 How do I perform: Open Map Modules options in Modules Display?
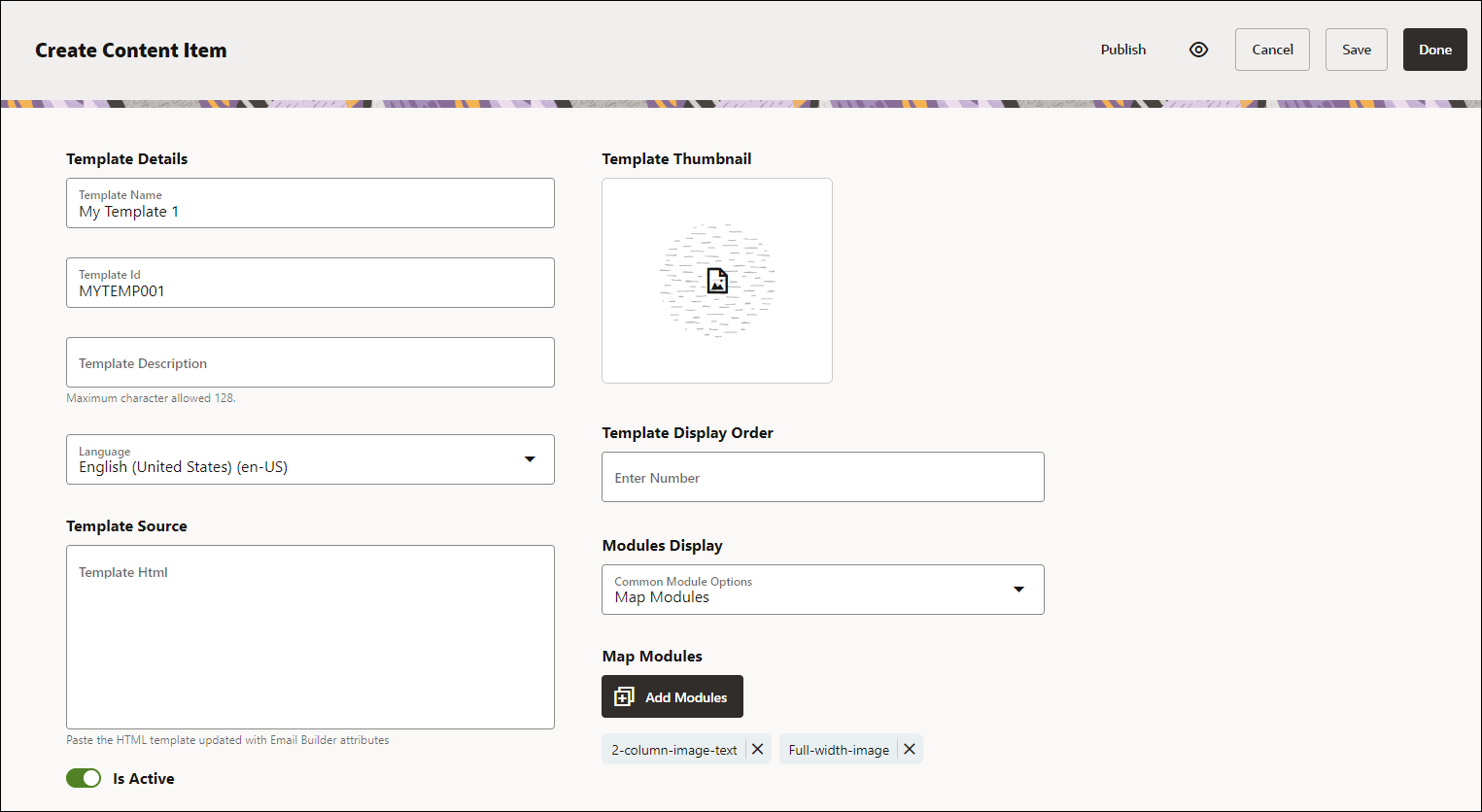822,589
